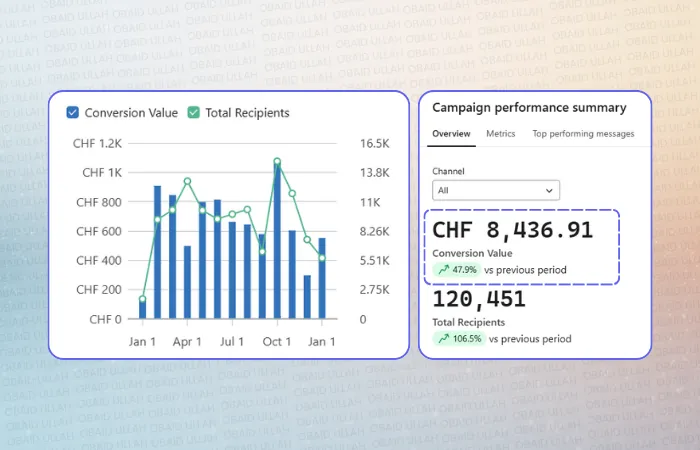Open the Channel dropdown set to All

point(496,191)
